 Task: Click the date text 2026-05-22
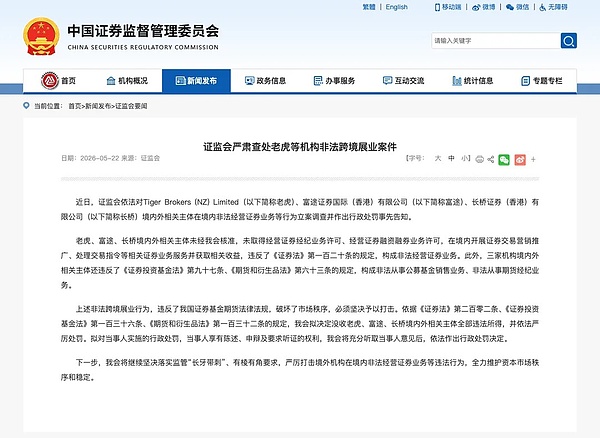pos(99,158)
